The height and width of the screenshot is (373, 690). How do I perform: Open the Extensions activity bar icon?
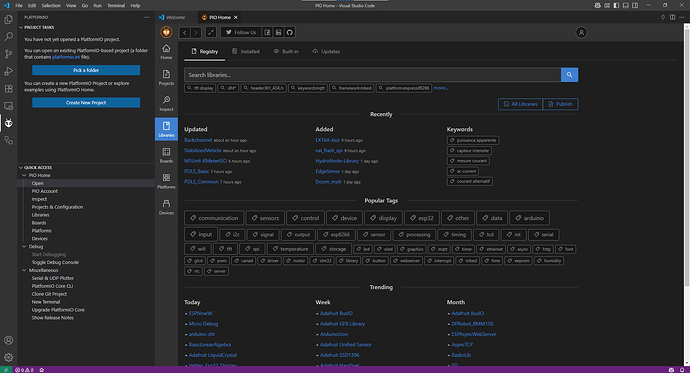[8, 88]
